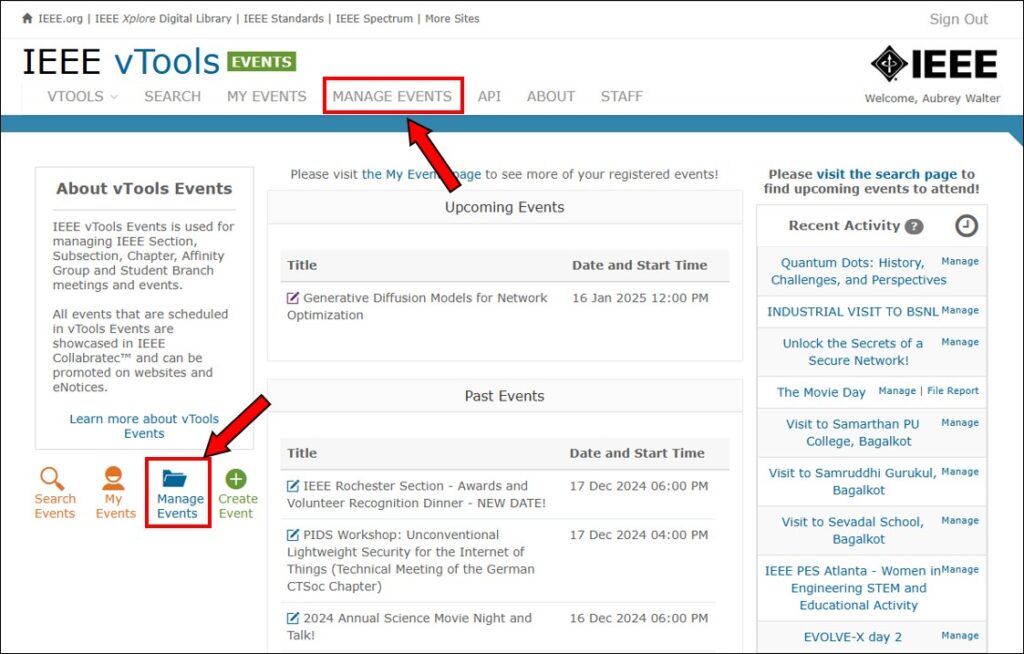Open the IEEE Standards link
This screenshot has width=1024, height=654.
click(283, 19)
